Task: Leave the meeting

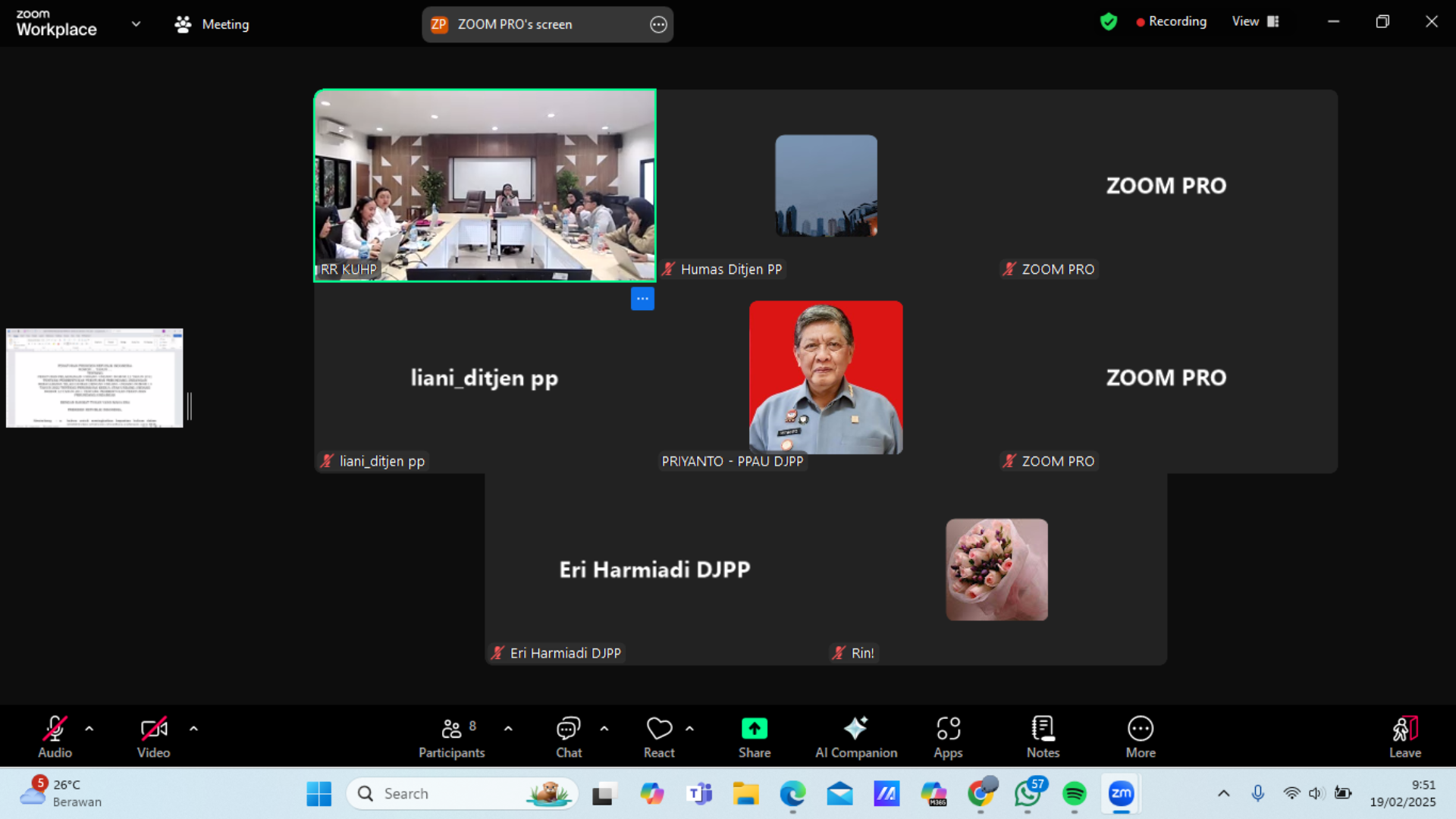Action: coord(1405,736)
